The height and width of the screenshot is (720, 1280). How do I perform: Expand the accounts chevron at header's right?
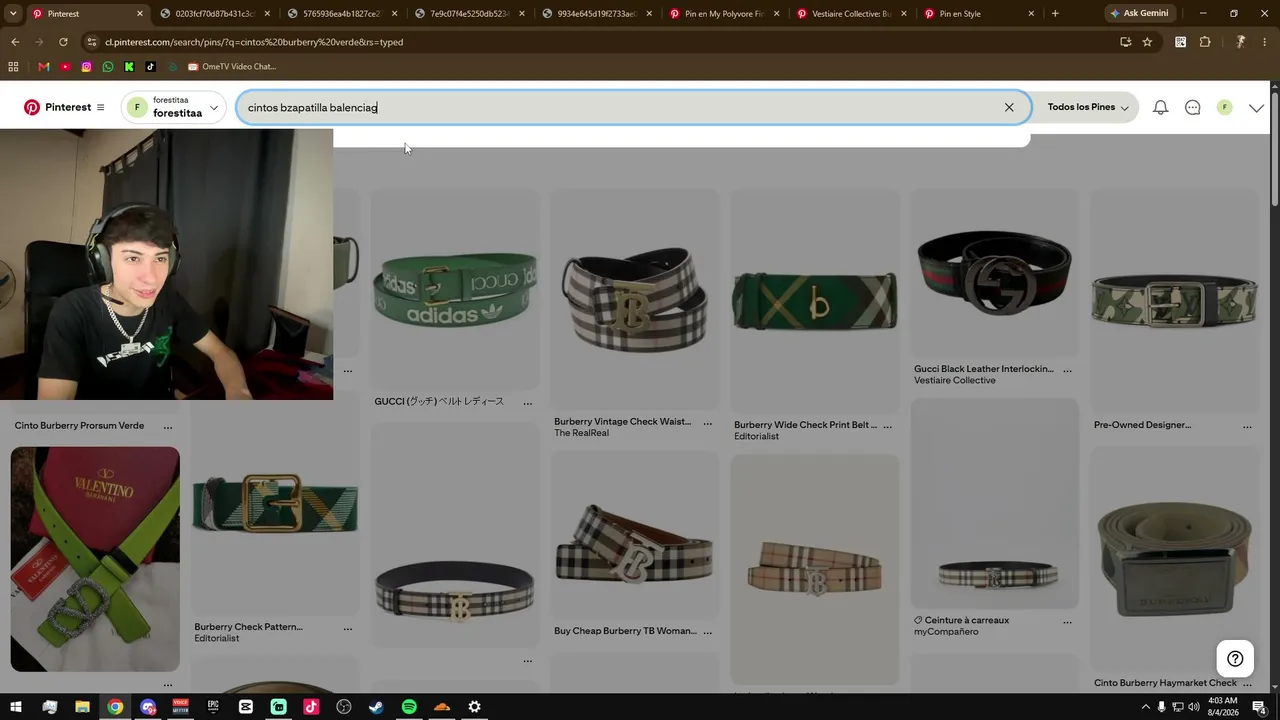(1257, 108)
